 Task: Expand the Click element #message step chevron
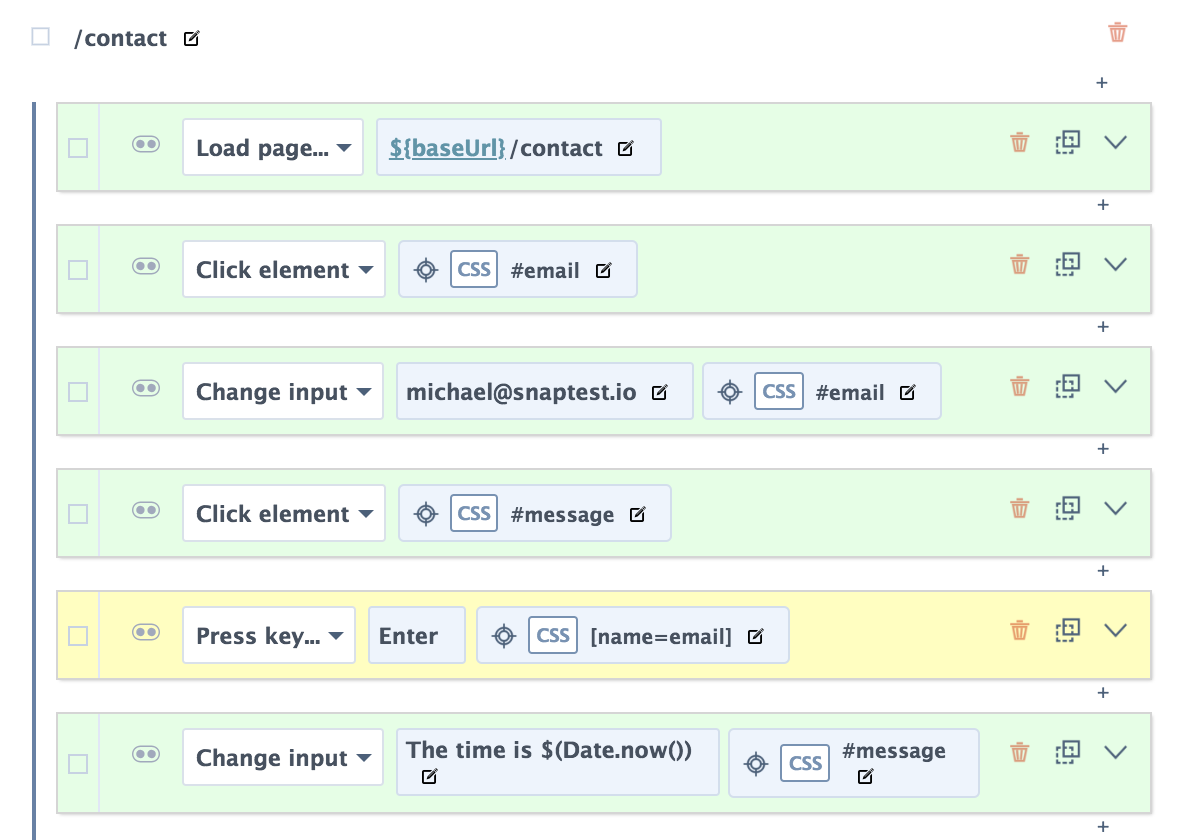(x=1115, y=508)
